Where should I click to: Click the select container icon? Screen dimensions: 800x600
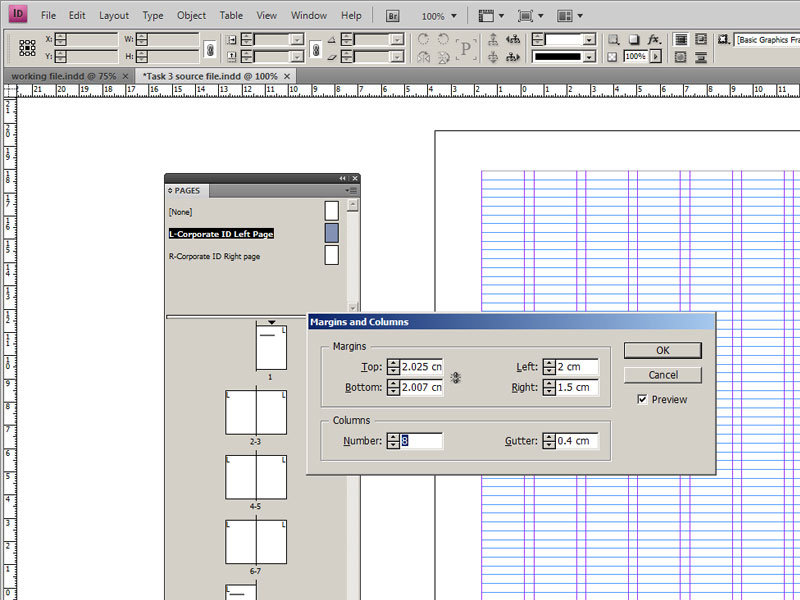pyautogui.click(x=493, y=39)
